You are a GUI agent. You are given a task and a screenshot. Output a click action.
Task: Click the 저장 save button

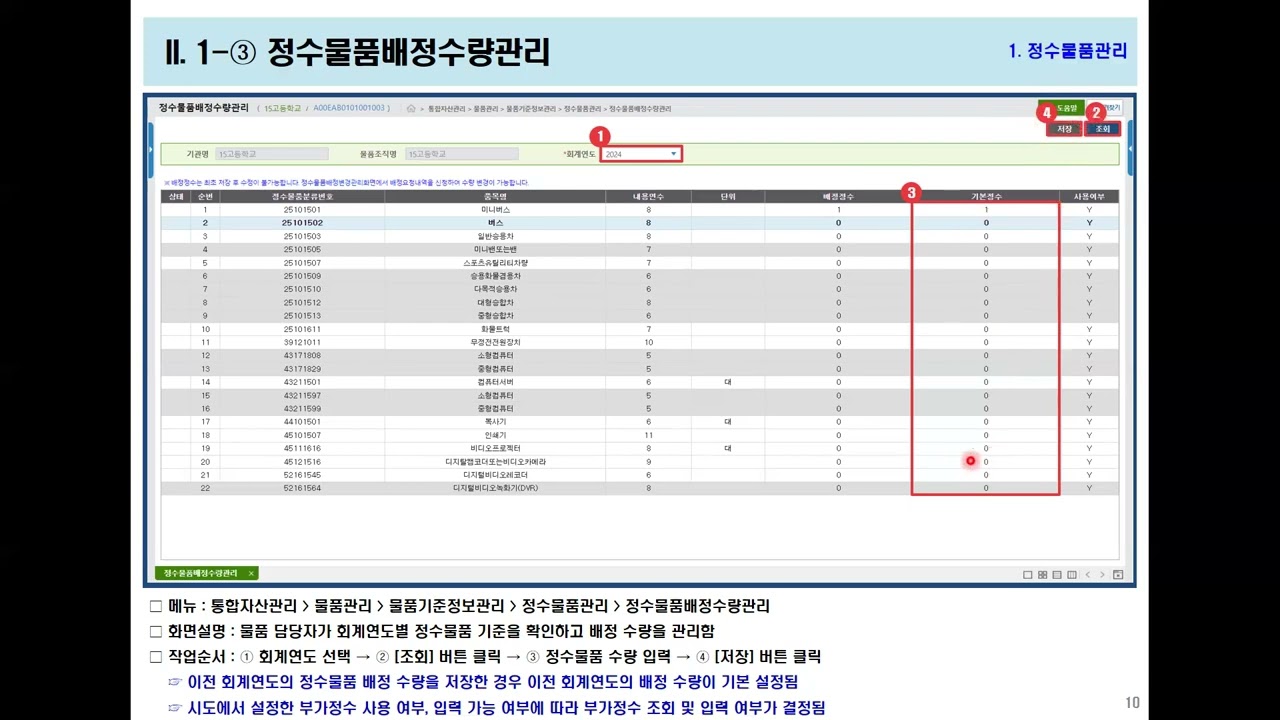pos(1065,129)
